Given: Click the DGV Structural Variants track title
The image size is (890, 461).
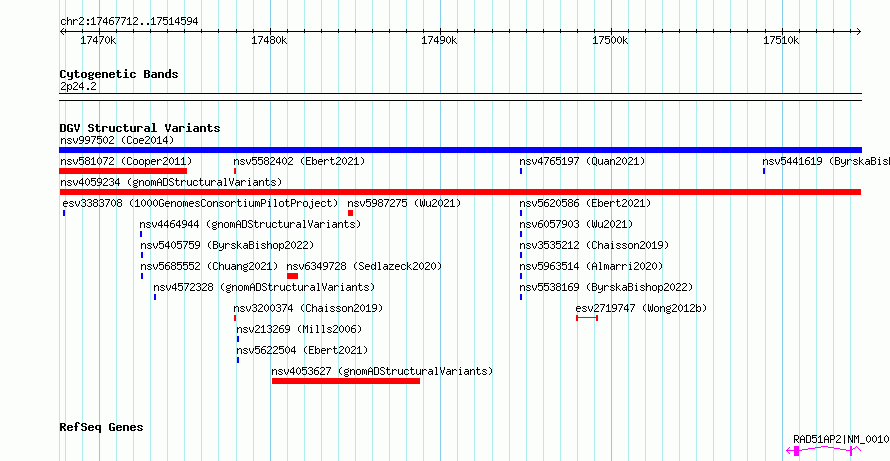Looking at the screenshot, I should [140, 128].
